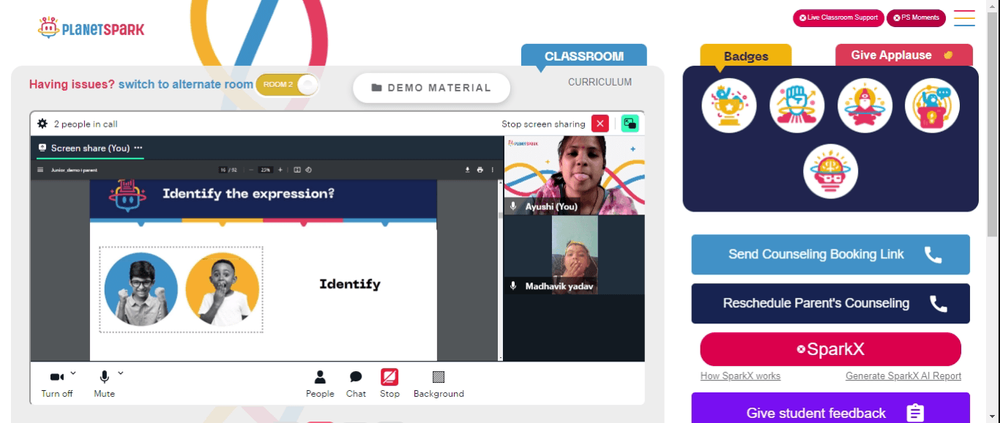
Task: Open Background effects
Action: (438, 384)
